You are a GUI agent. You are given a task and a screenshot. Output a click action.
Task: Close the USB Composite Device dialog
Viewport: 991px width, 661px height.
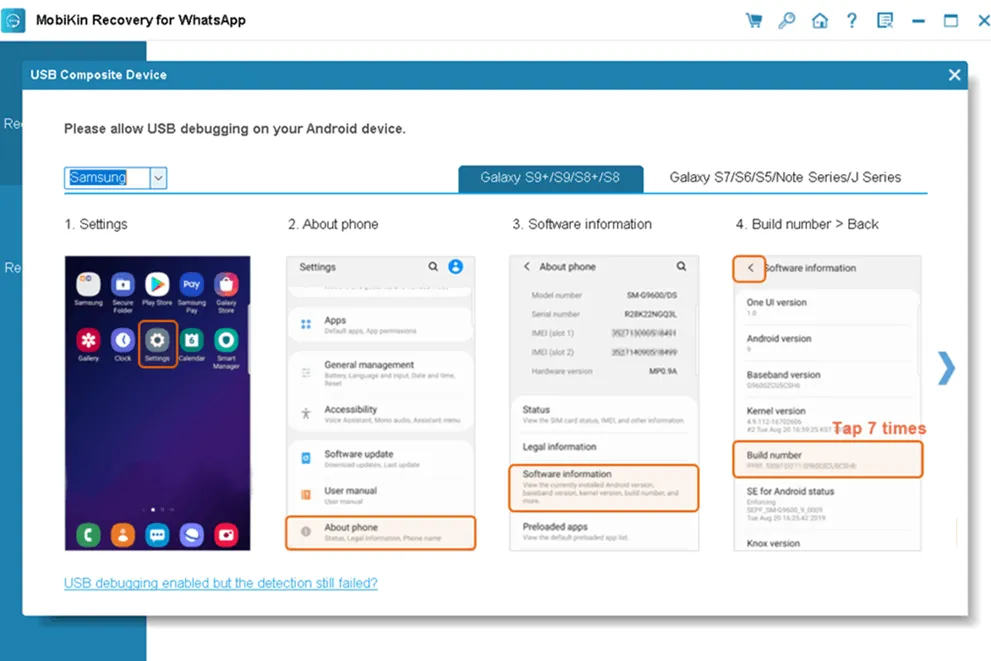954,75
